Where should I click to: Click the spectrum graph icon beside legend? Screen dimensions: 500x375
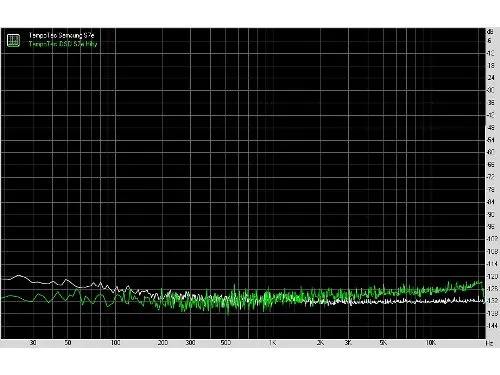pos(13,40)
